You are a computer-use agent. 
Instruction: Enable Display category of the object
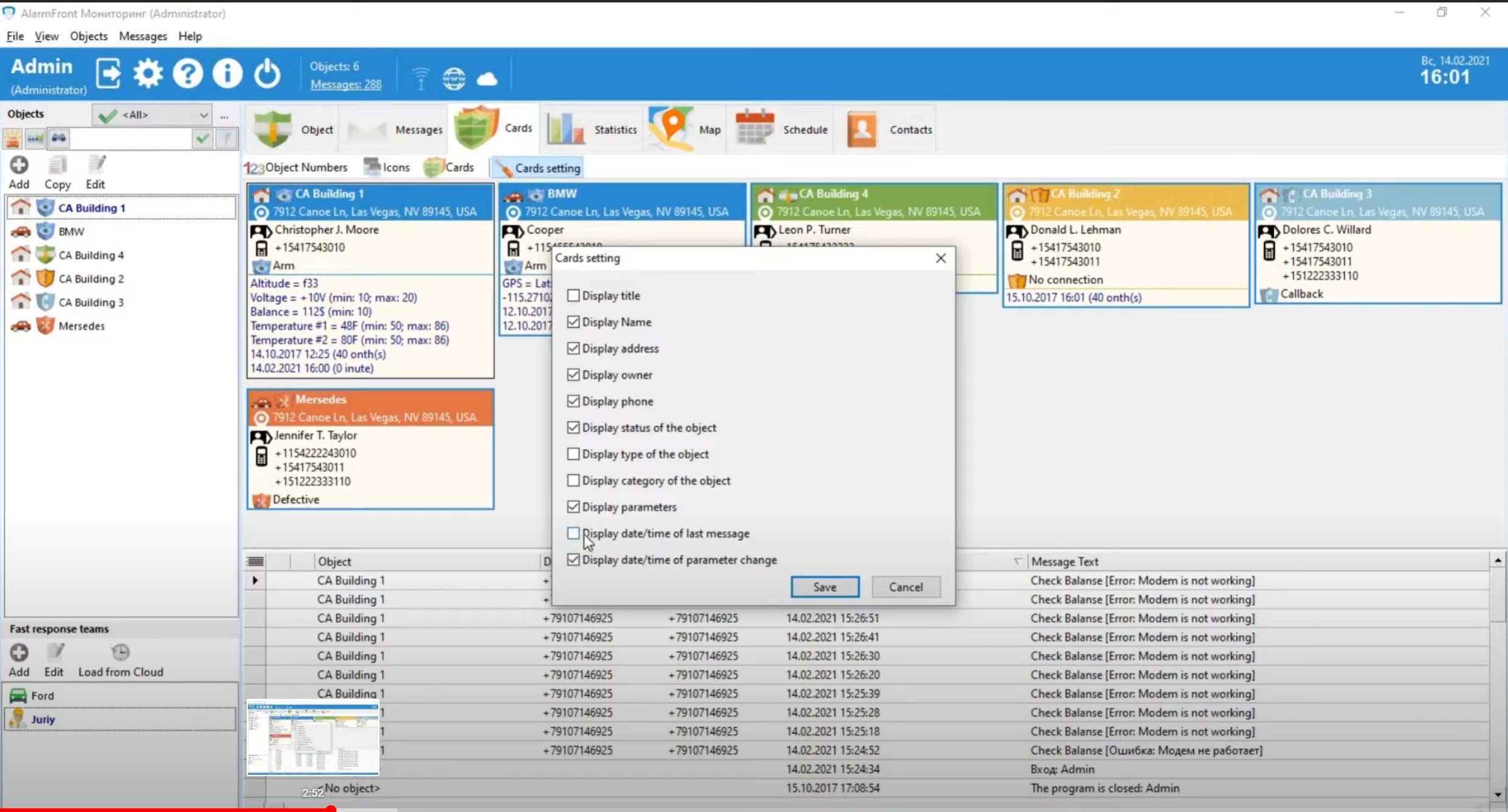(x=573, y=480)
